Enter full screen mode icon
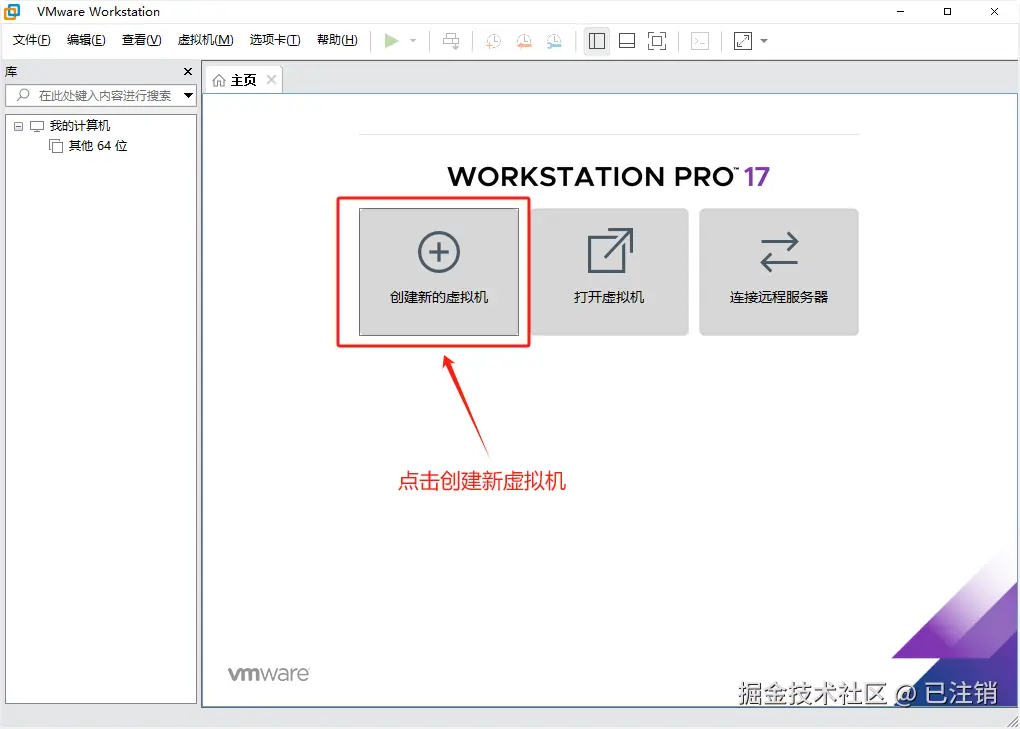Viewport: 1020px width, 729px height. 657,41
